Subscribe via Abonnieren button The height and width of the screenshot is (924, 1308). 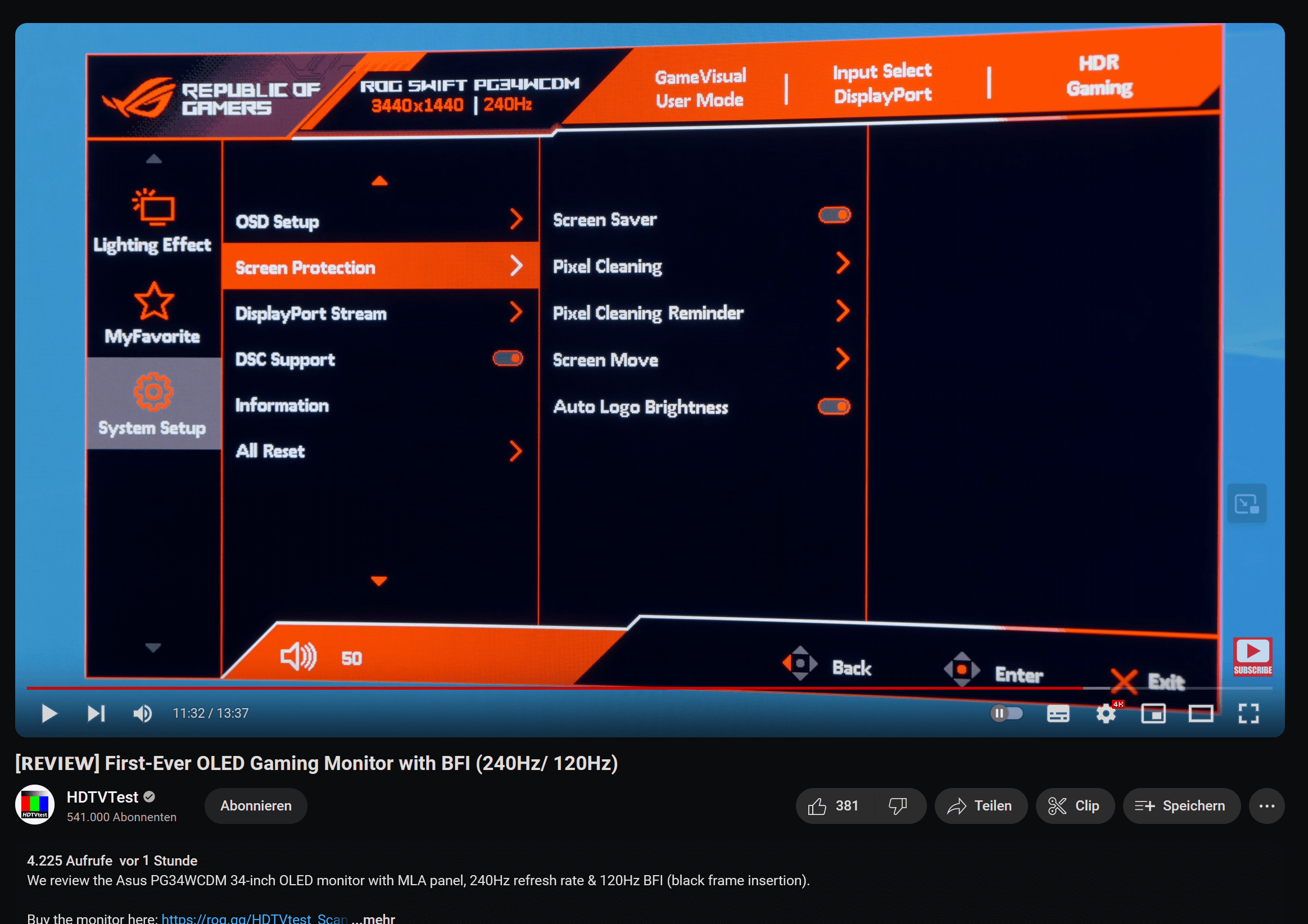pyautogui.click(x=256, y=805)
